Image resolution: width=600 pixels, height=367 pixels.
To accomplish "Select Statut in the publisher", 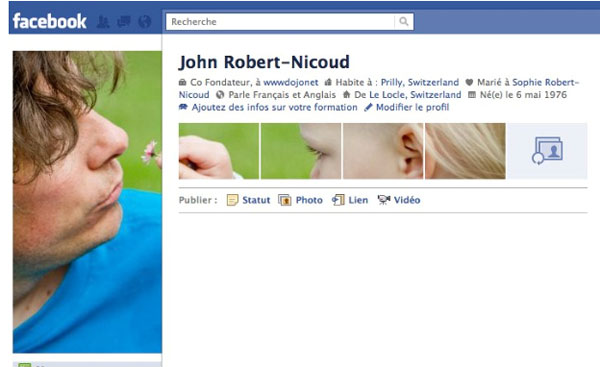I will pos(256,200).
